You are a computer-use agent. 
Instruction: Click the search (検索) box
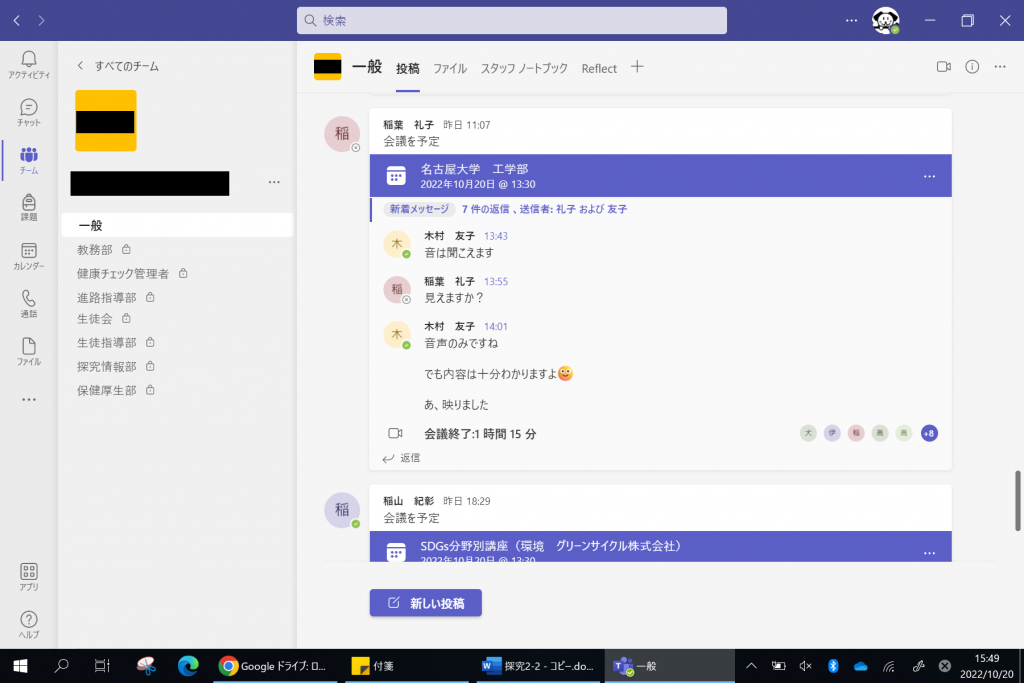point(511,20)
